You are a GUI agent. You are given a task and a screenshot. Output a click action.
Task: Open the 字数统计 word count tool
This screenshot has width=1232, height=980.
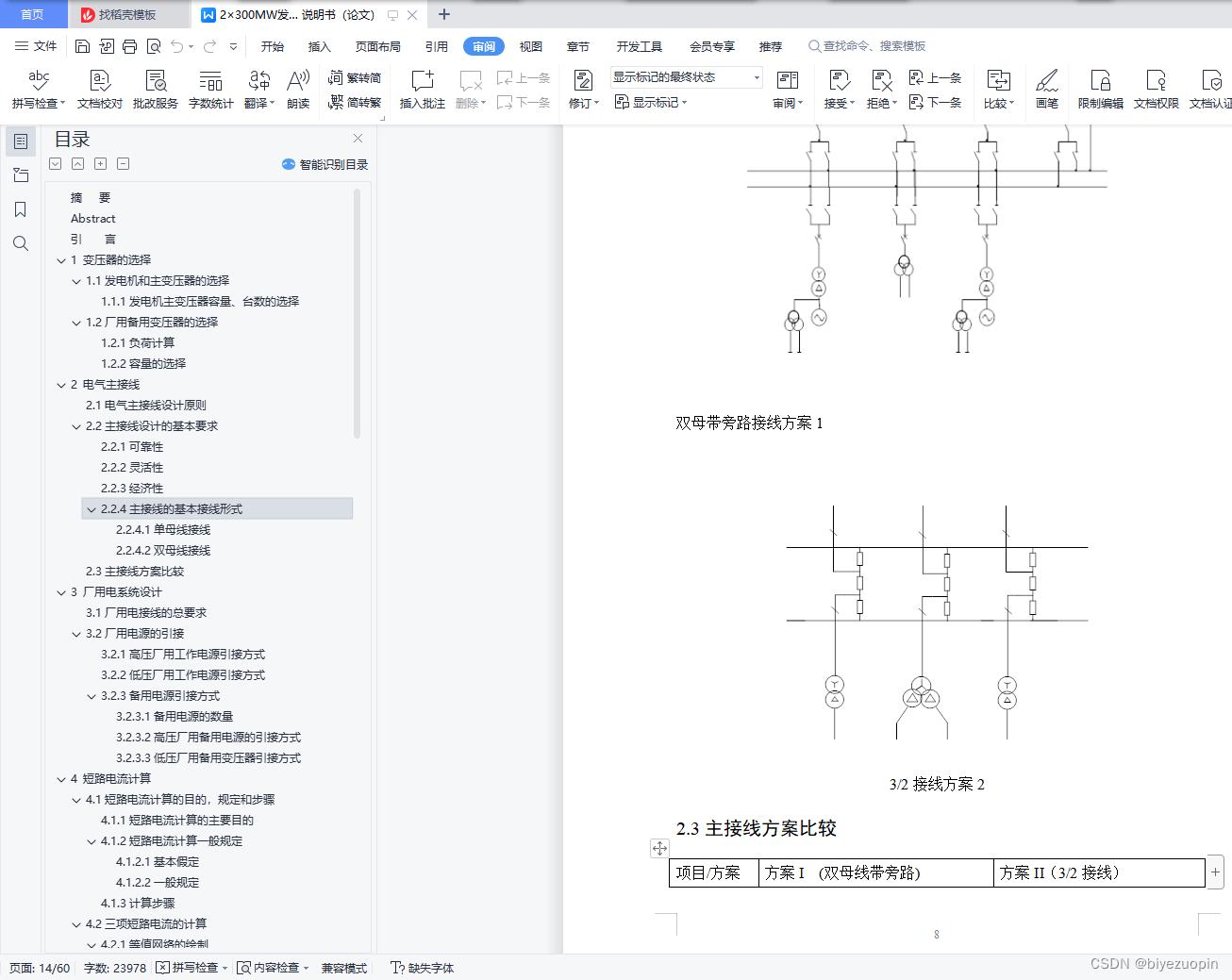pyautogui.click(x=210, y=90)
